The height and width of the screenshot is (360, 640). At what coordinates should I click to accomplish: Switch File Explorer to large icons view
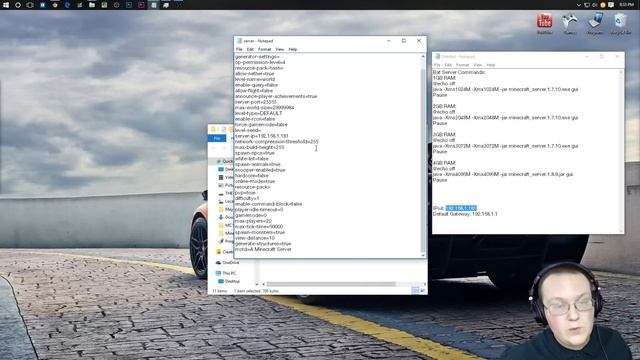click(x=422, y=291)
